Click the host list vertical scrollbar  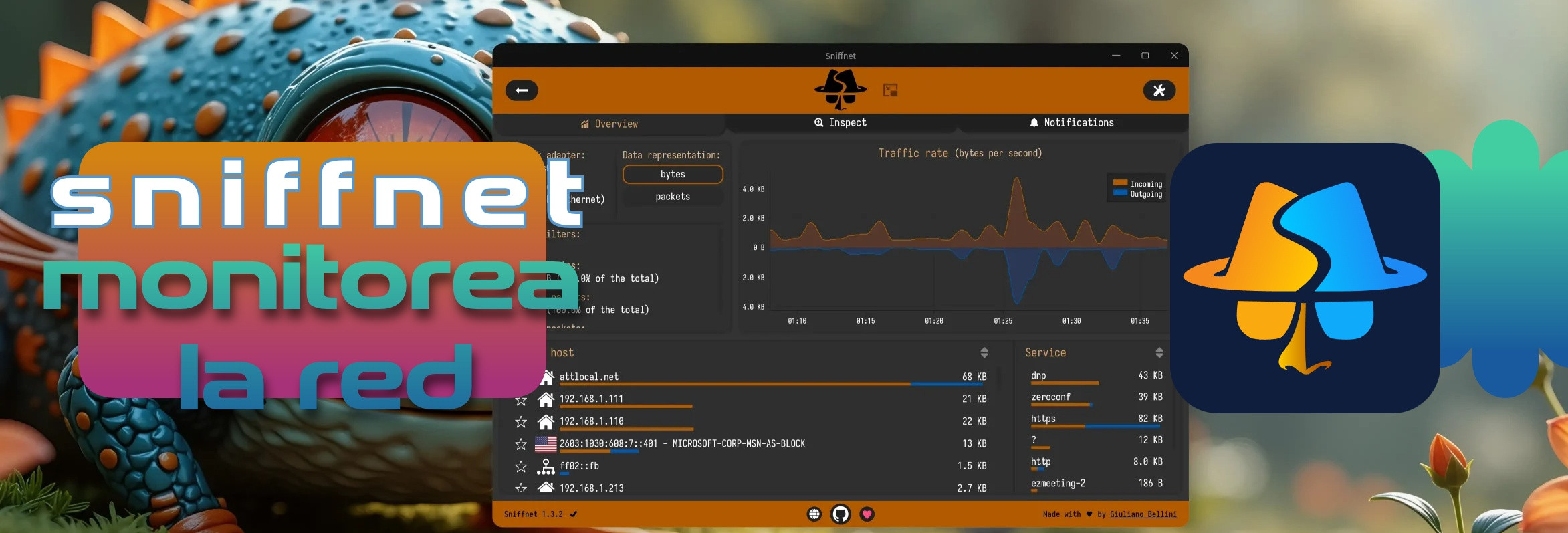(999, 379)
